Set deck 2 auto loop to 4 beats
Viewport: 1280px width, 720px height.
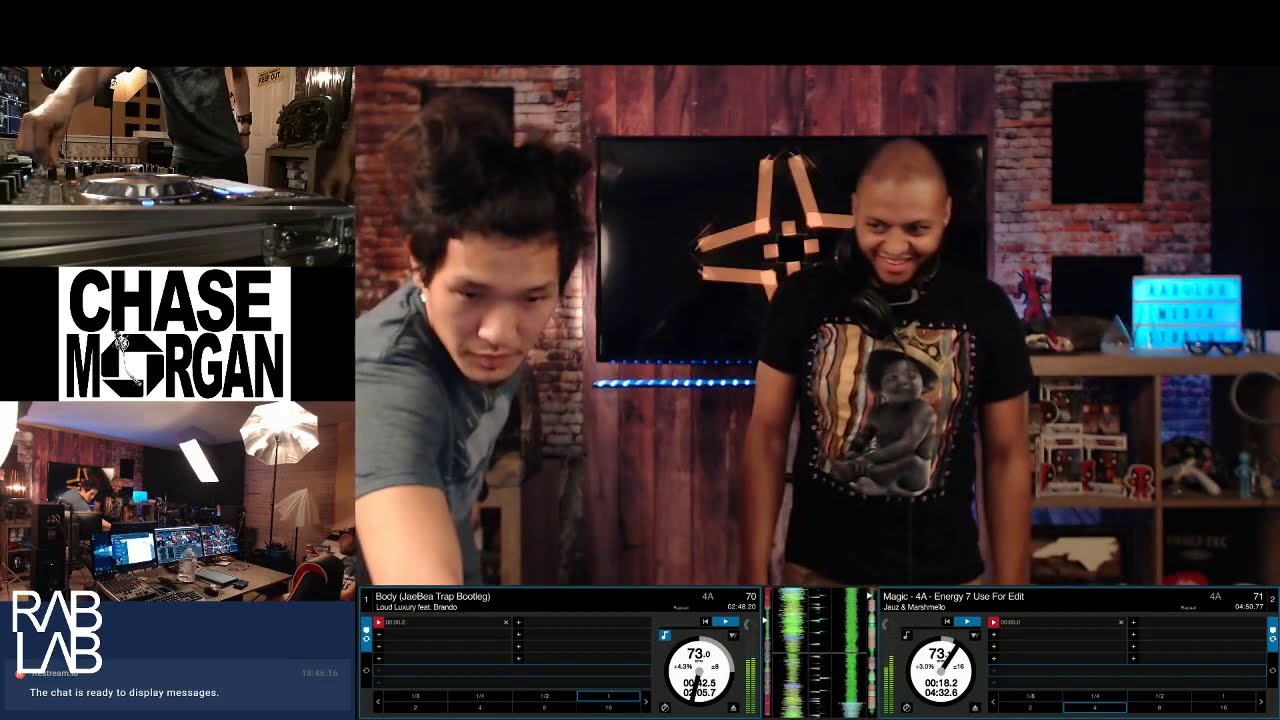(1095, 707)
